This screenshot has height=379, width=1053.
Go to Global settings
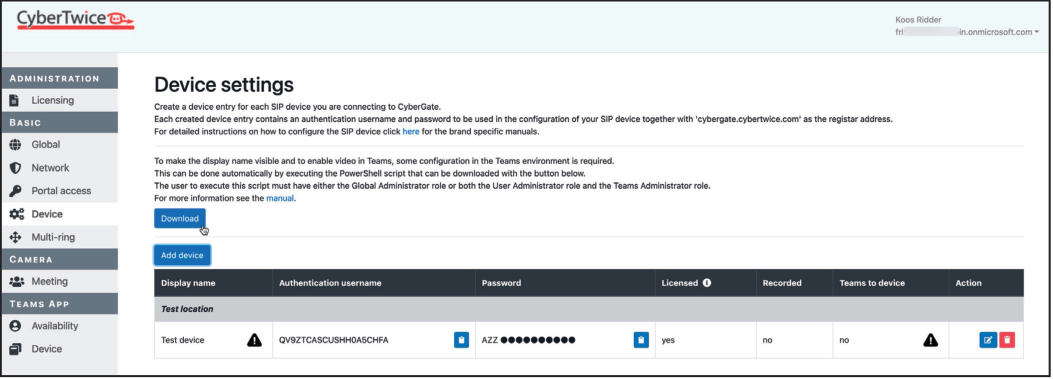tap(46, 144)
